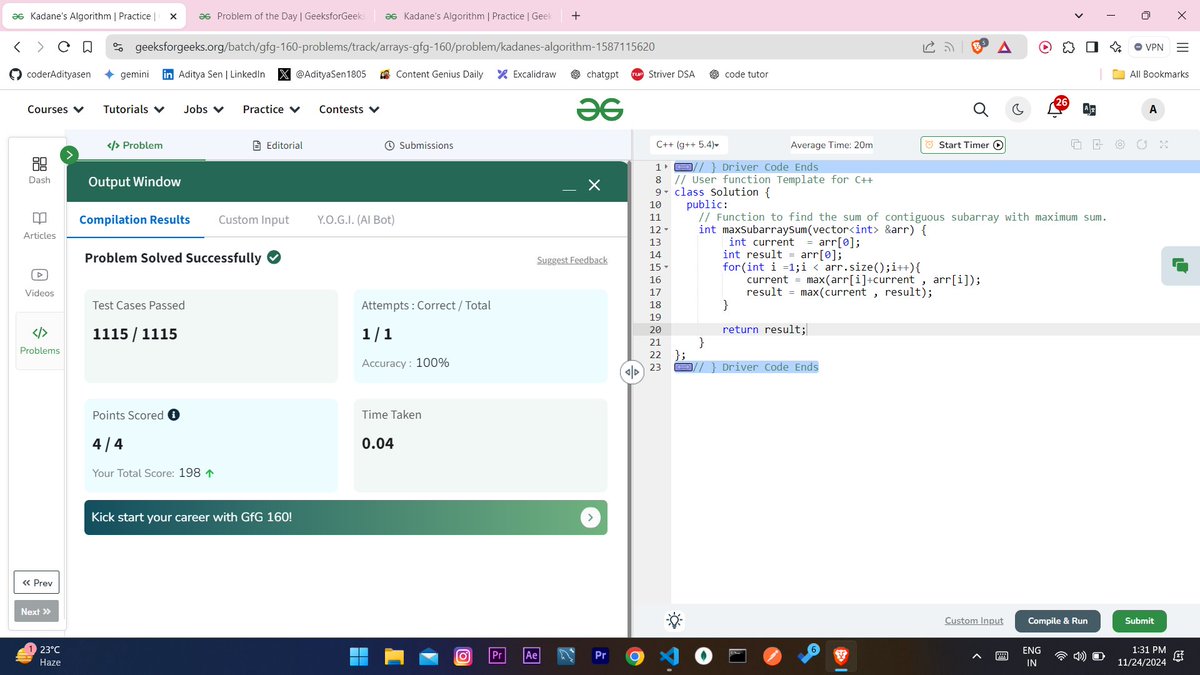The width and height of the screenshot is (1200, 675).
Task: Click the browser address bar URL
Action: point(395,47)
